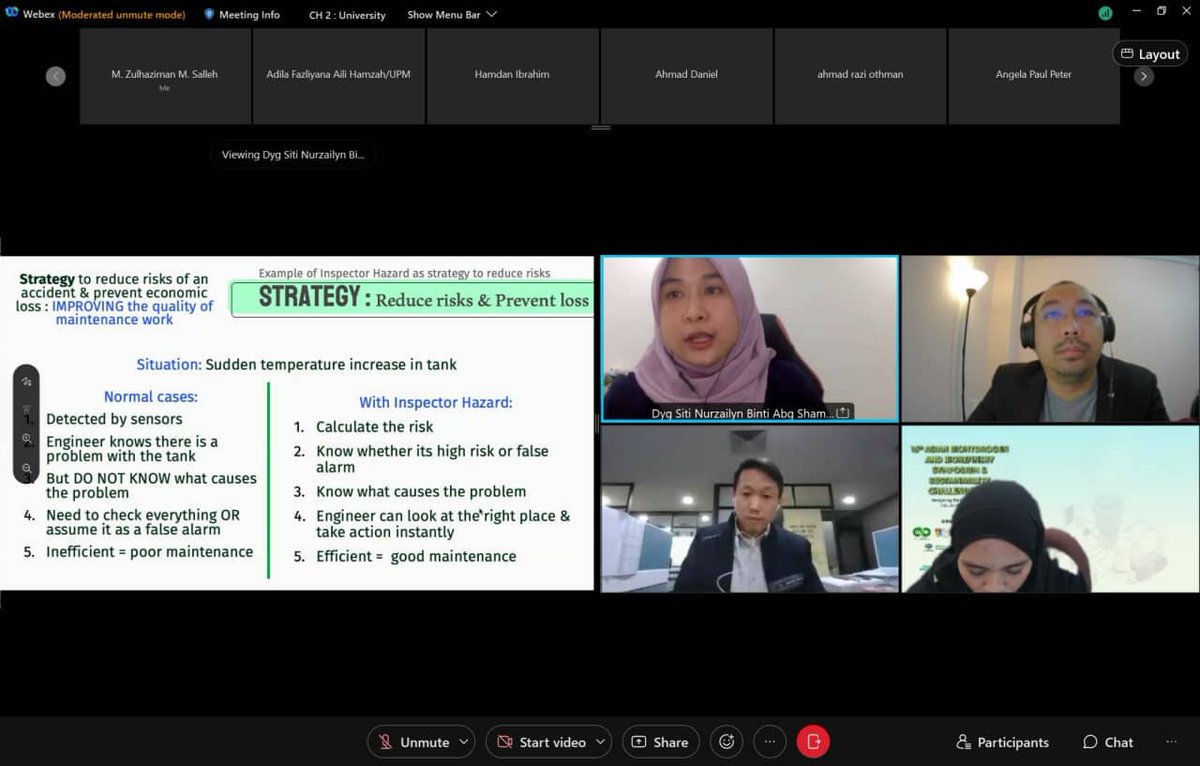
Task: Click the shared presentation slide
Action: pyautogui.click(x=297, y=423)
